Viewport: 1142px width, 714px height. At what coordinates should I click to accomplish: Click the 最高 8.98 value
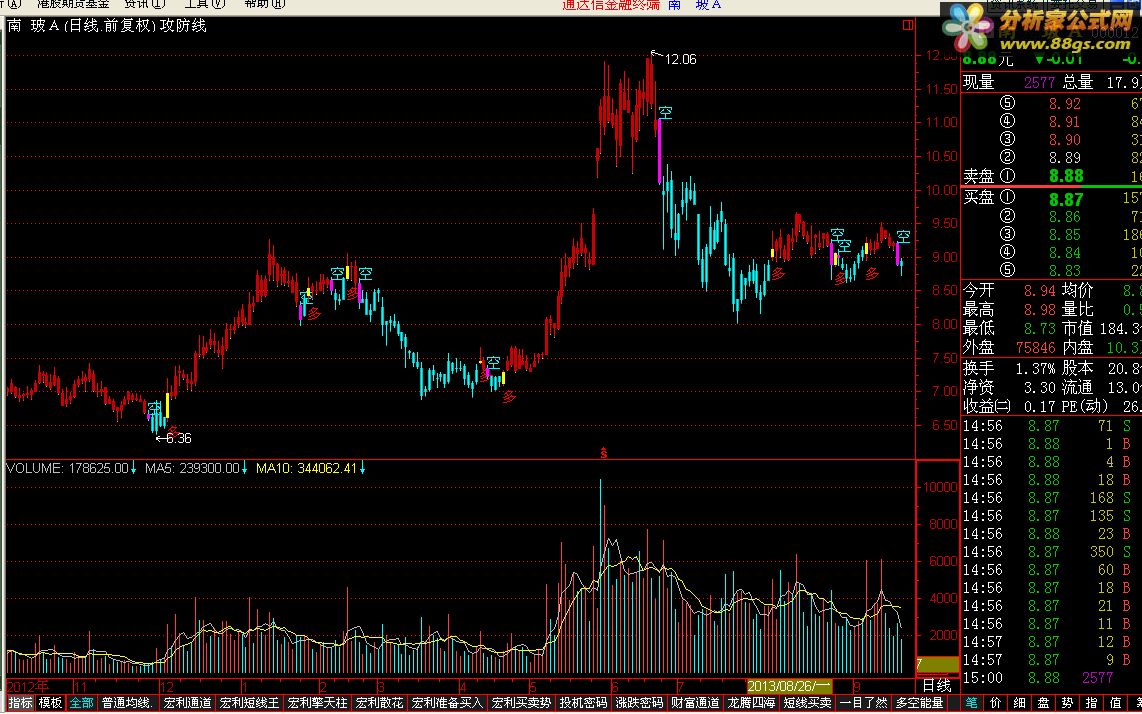pos(1041,310)
